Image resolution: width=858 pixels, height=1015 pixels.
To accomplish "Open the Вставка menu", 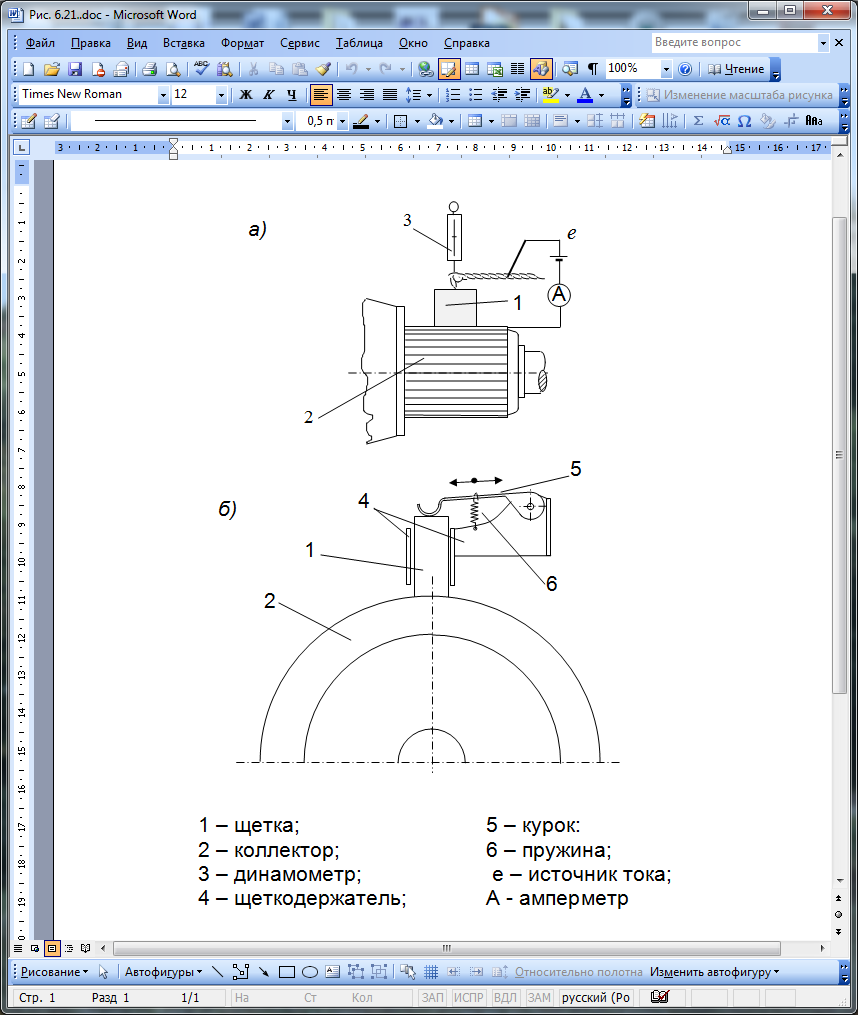I will 183,43.
